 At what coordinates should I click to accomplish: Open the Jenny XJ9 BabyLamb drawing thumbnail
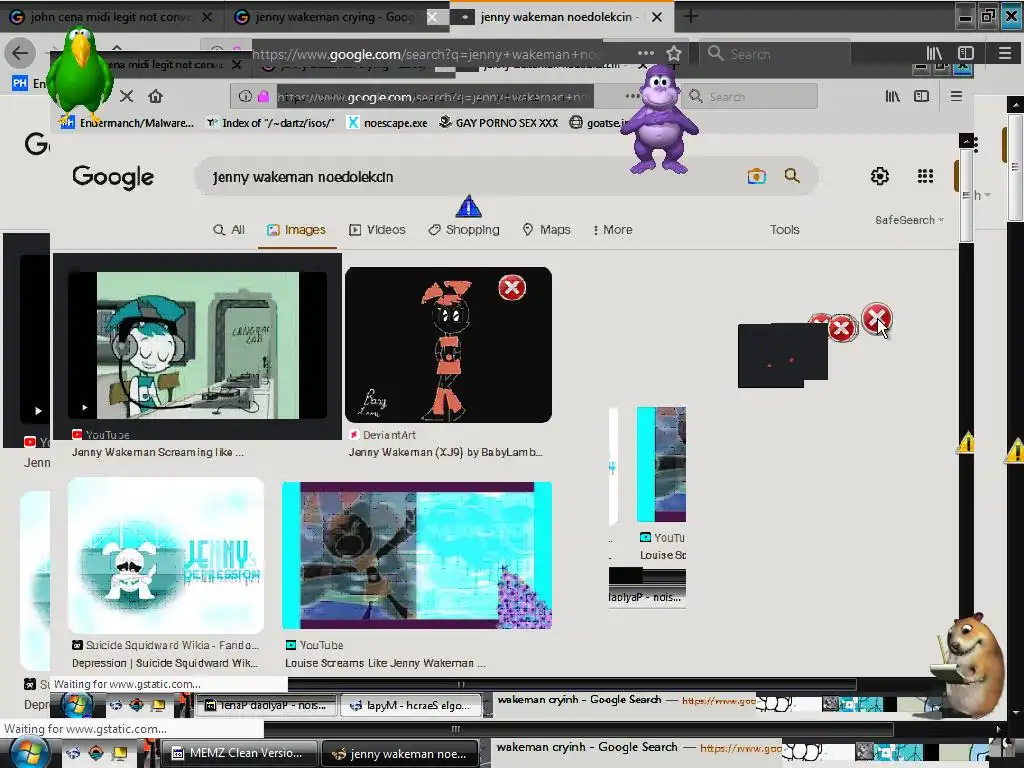tap(448, 345)
